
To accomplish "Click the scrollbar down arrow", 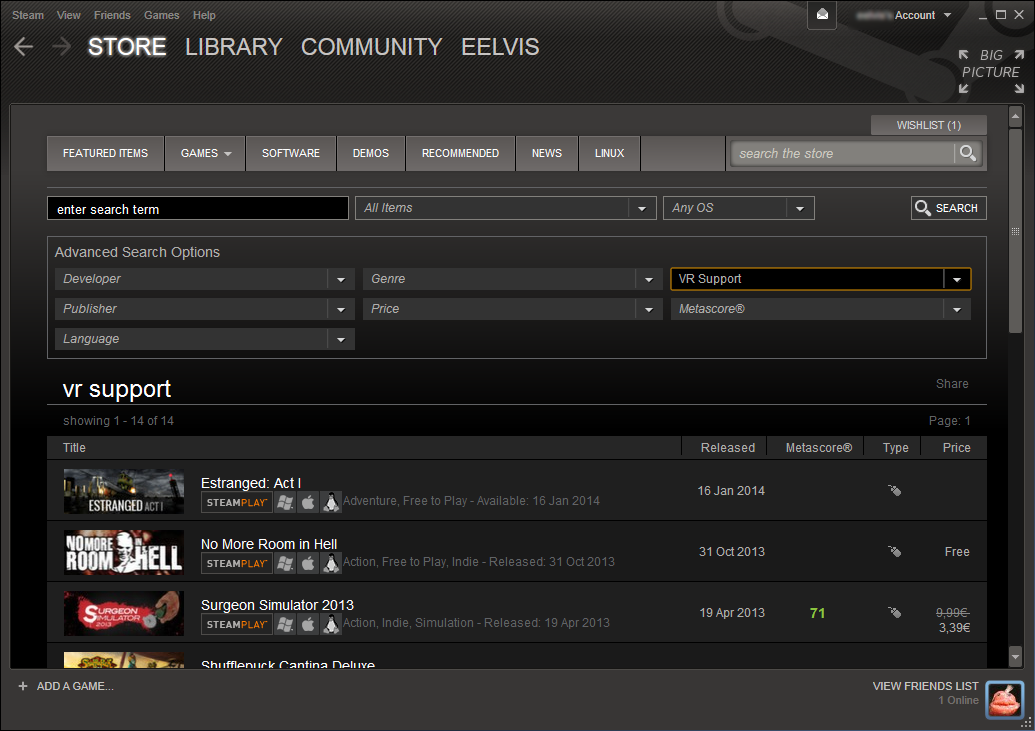I will click(x=1016, y=656).
